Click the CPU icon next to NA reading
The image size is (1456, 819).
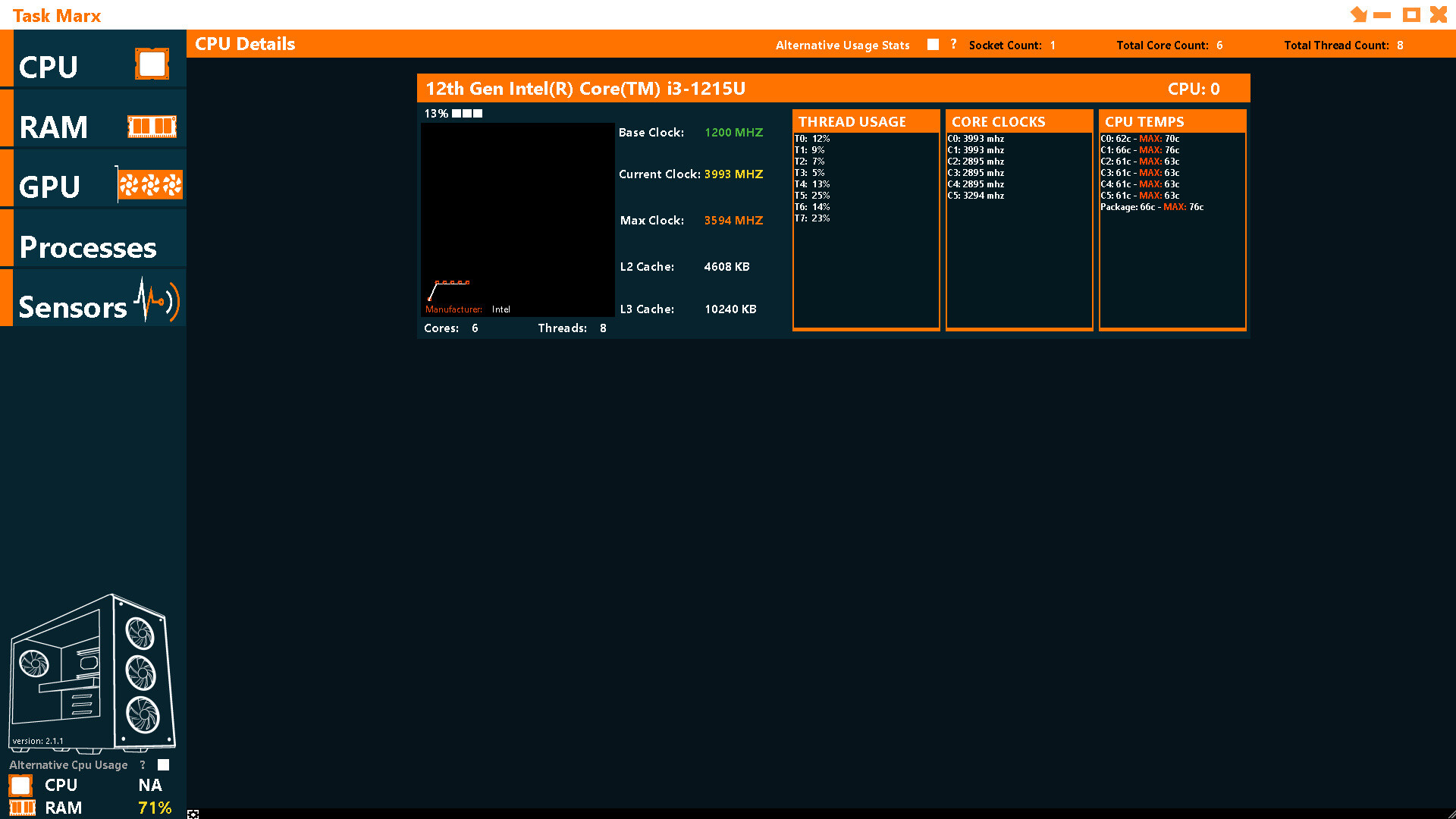[20, 786]
